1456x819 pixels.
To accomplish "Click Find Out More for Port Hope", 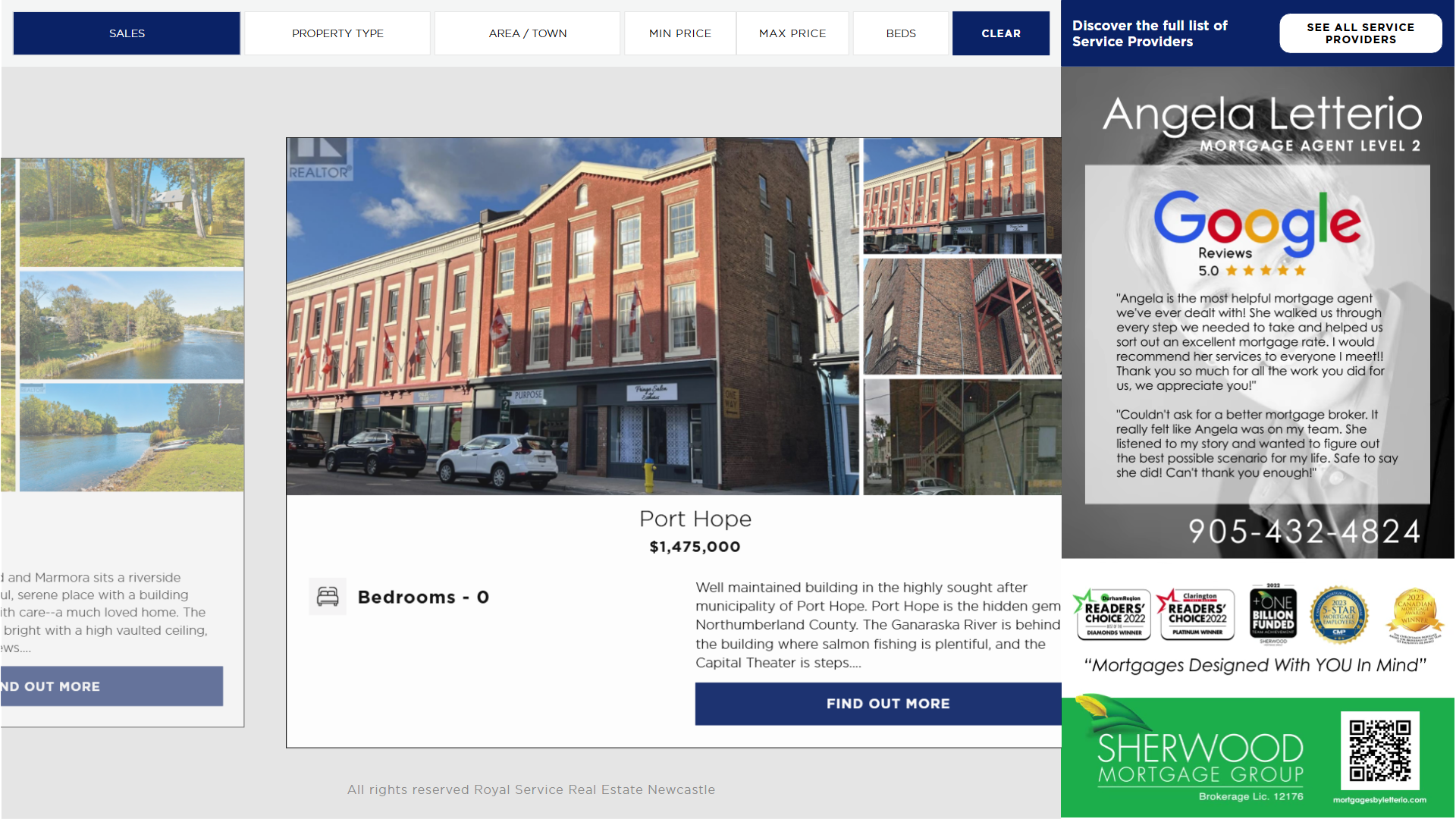I will point(887,704).
